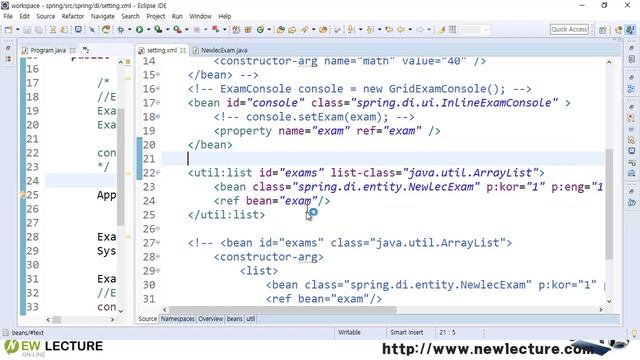
Task: Close the Program.java editor tab
Action: coord(73,50)
